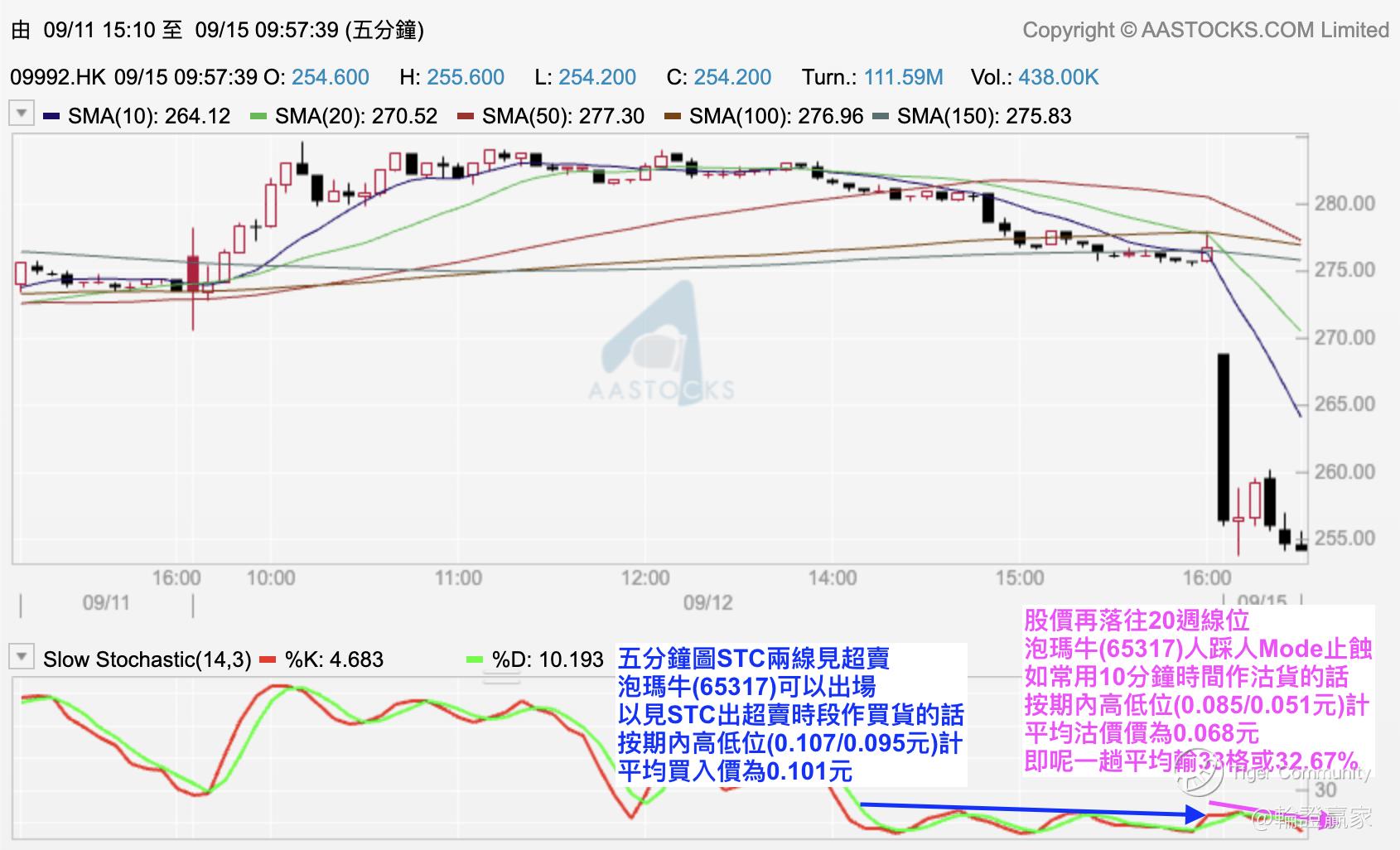Click the date range header text
1400x850 pixels.
[x=217, y=30]
